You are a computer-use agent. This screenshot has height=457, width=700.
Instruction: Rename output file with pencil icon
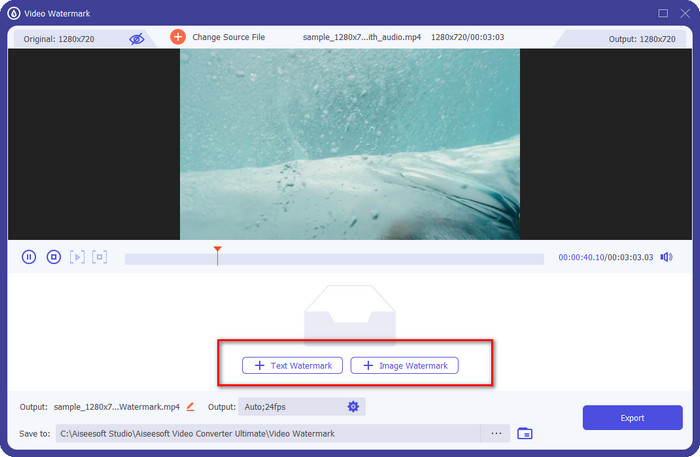(190, 407)
